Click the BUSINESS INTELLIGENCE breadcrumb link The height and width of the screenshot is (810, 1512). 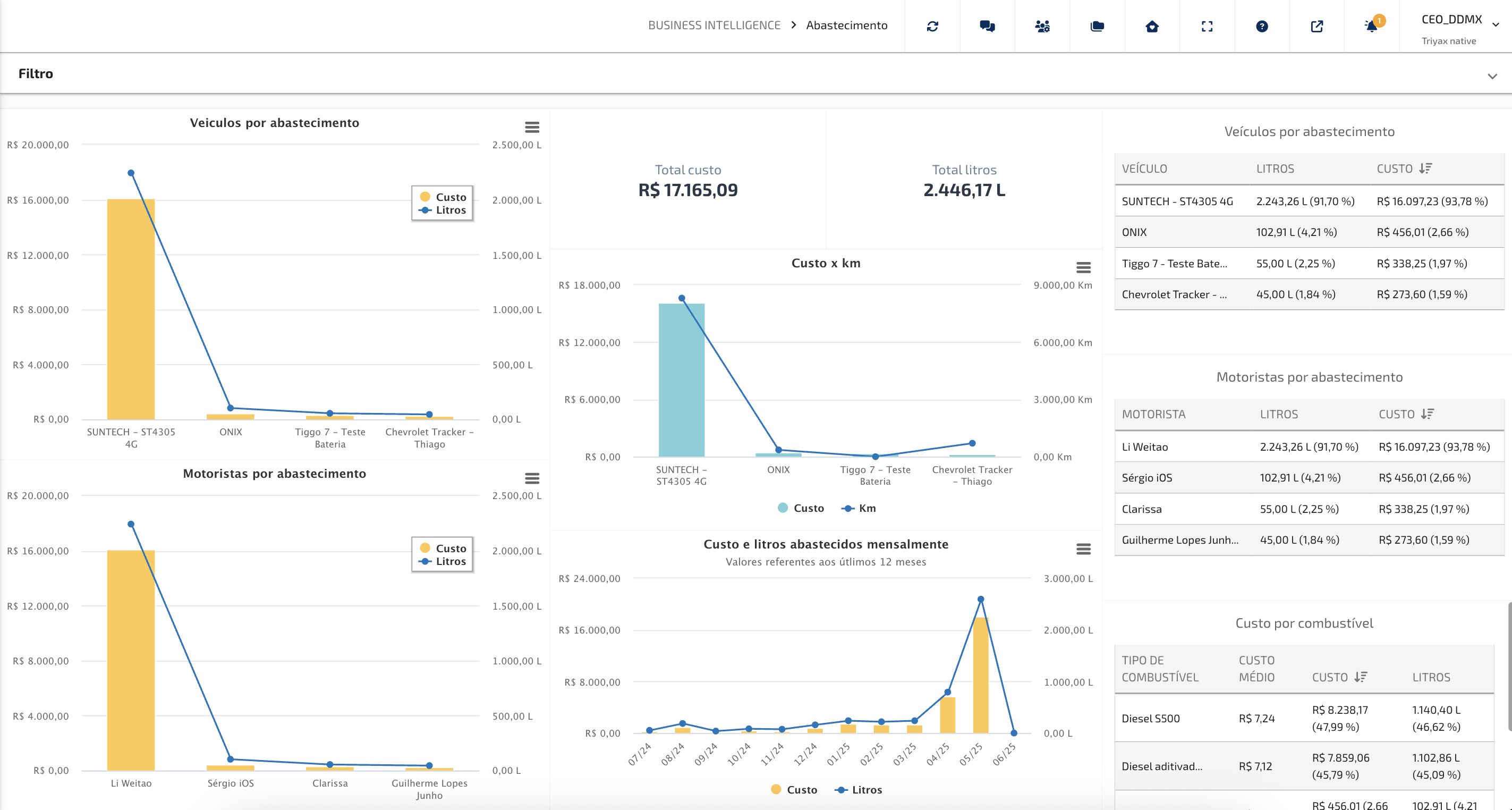tap(713, 26)
